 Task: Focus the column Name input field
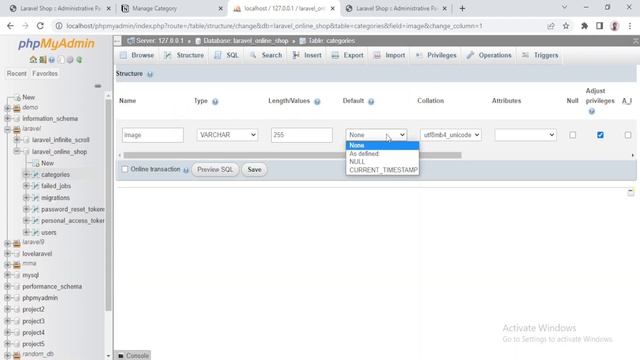pos(153,135)
